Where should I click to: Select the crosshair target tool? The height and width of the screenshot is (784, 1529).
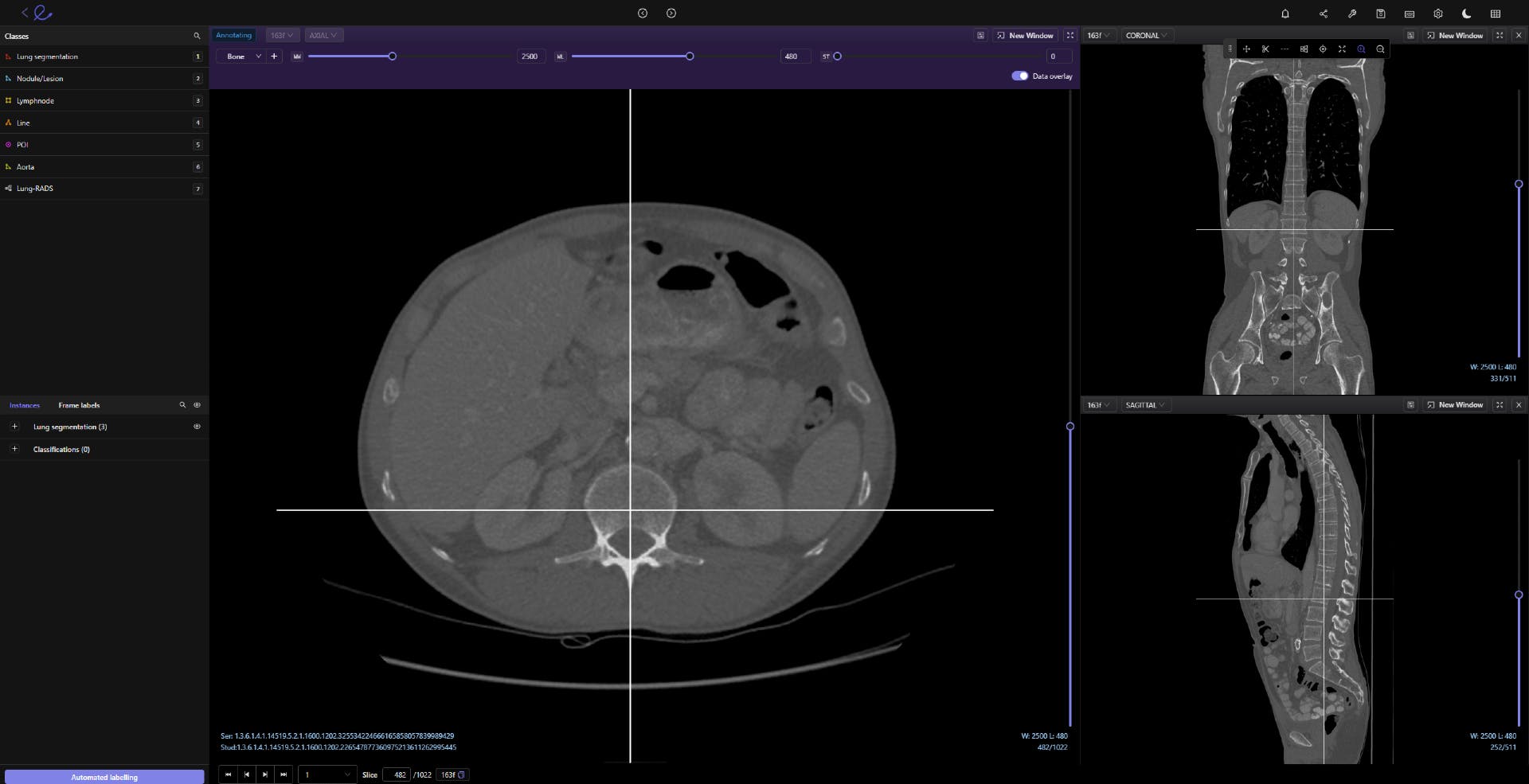[x=1323, y=49]
